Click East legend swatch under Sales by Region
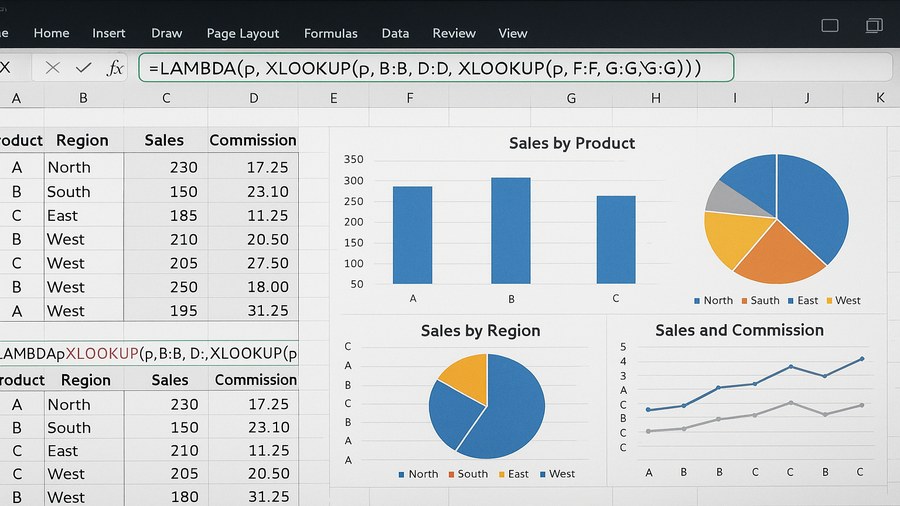 [x=502, y=474]
